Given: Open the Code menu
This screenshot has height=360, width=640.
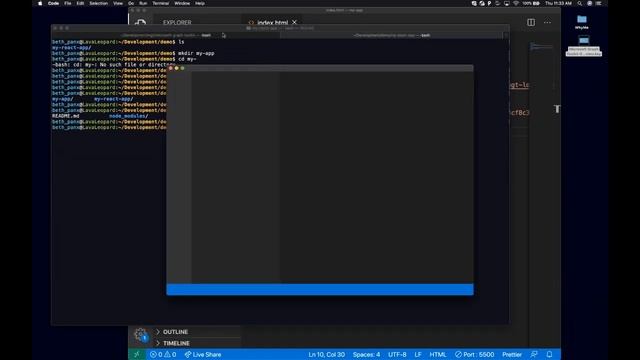Looking at the screenshot, I should (x=53, y=3).
